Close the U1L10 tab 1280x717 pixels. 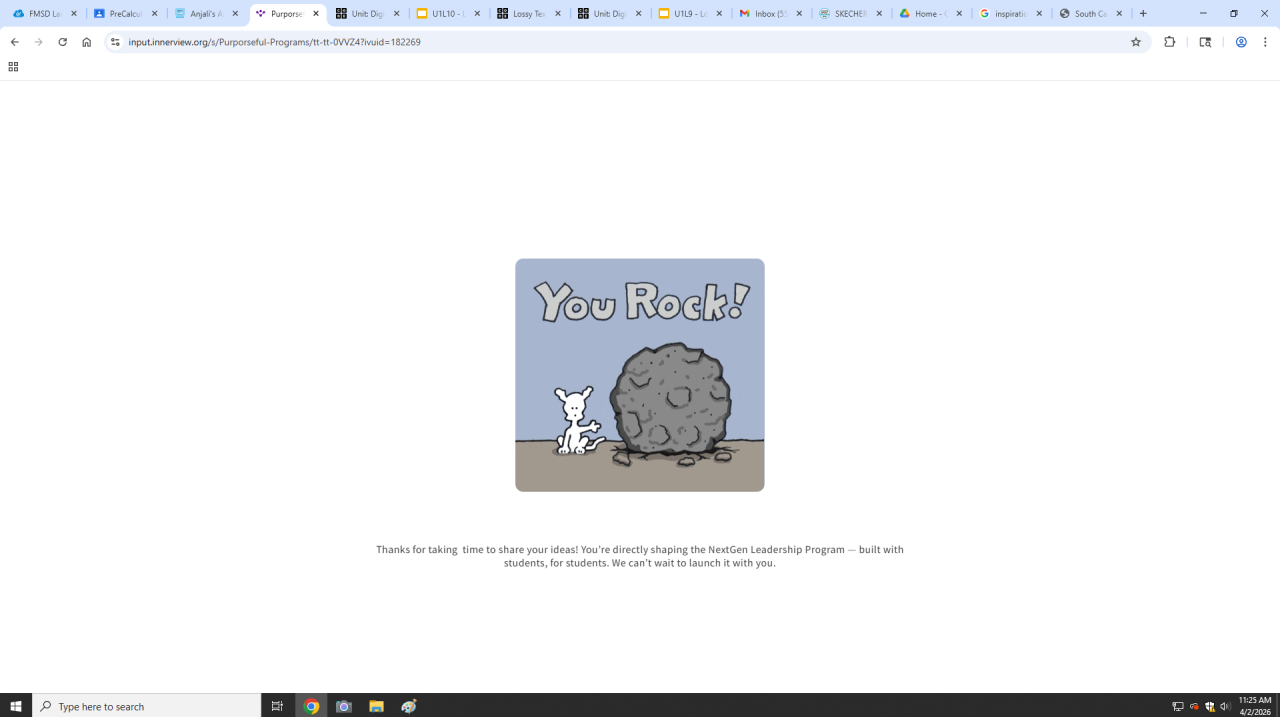477,14
